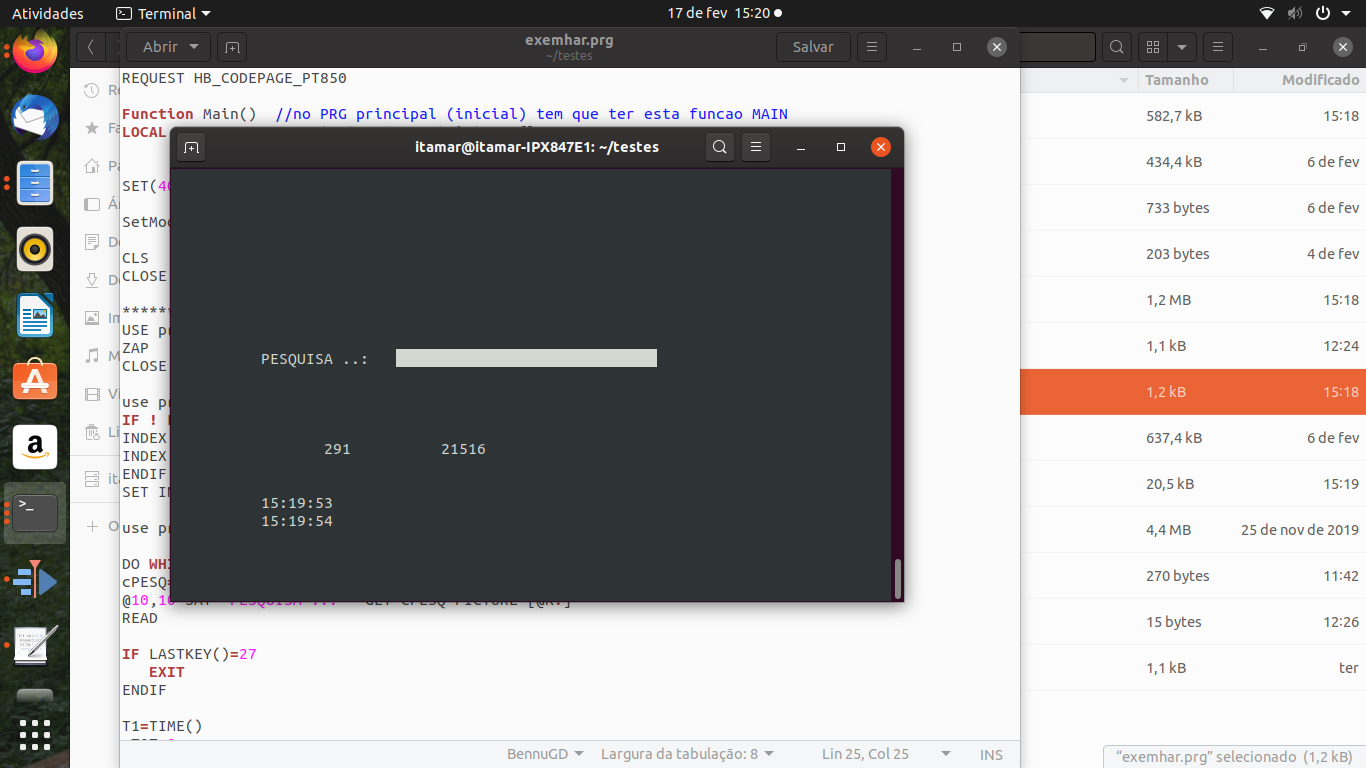Image resolution: width=1366 pixels, height=768 pixels.
Task: Open the terminal hamburger menu
Action: click(756, 148)
